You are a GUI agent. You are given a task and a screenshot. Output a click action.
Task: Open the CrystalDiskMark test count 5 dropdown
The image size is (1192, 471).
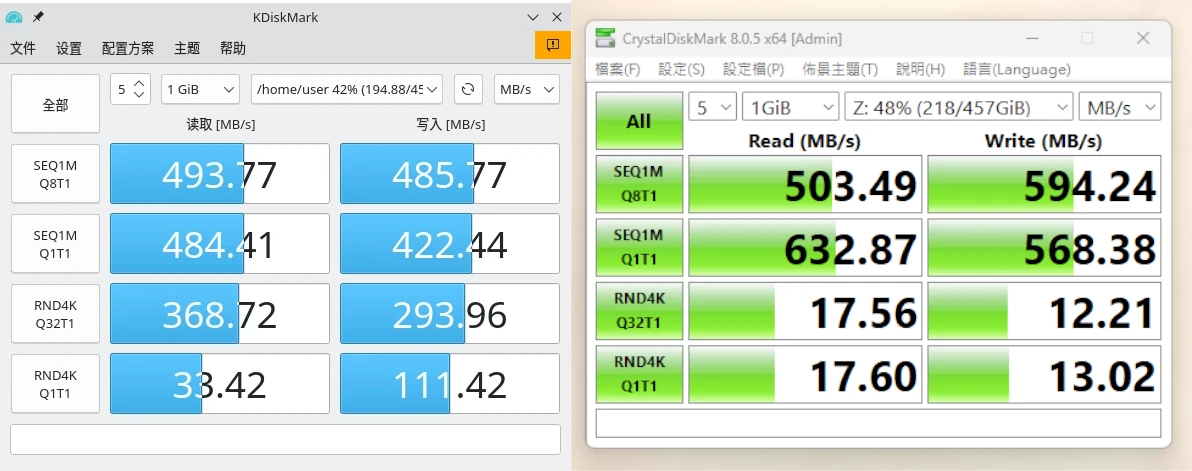712,107
